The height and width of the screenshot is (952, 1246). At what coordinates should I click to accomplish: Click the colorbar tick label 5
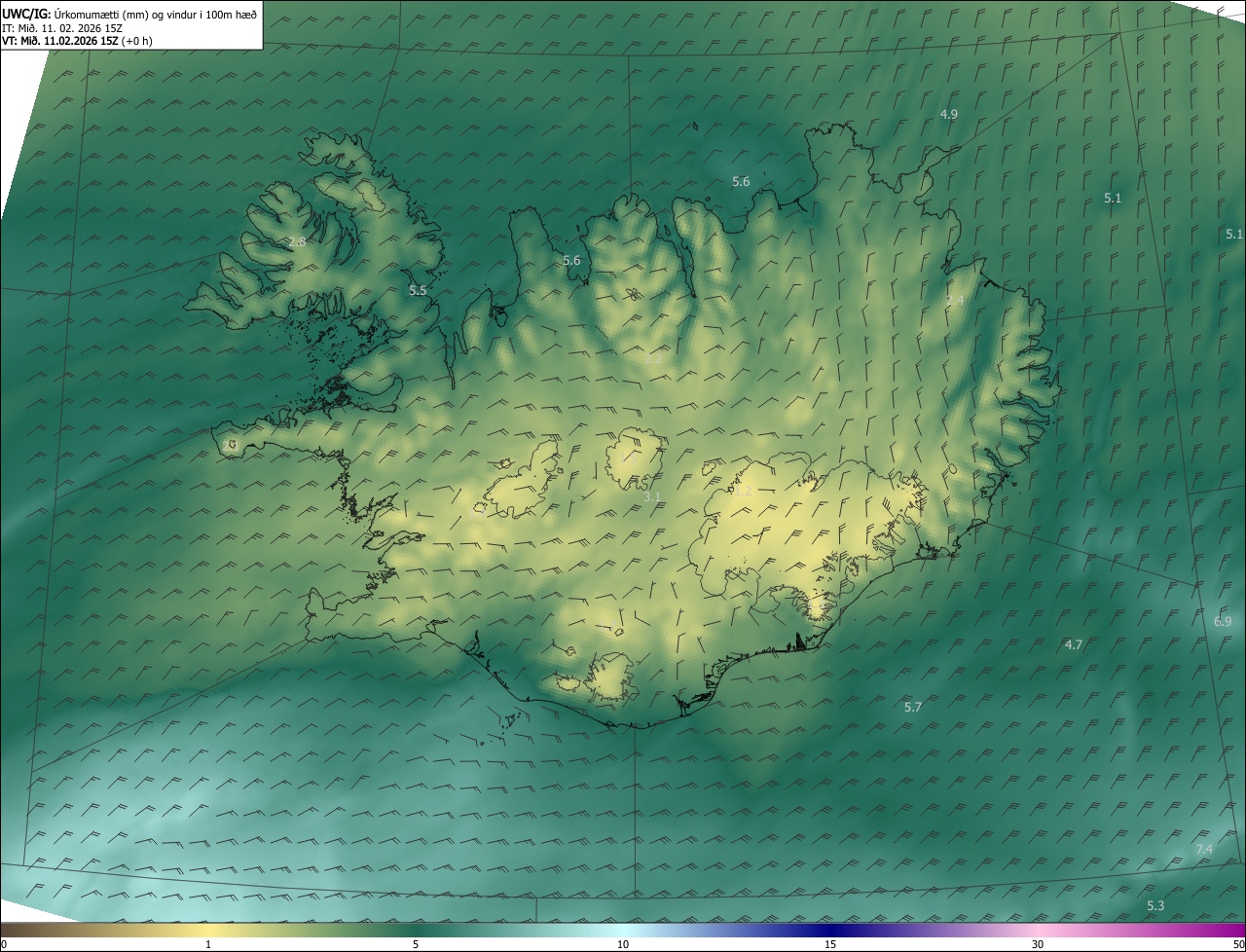click(x=416, y=944)
